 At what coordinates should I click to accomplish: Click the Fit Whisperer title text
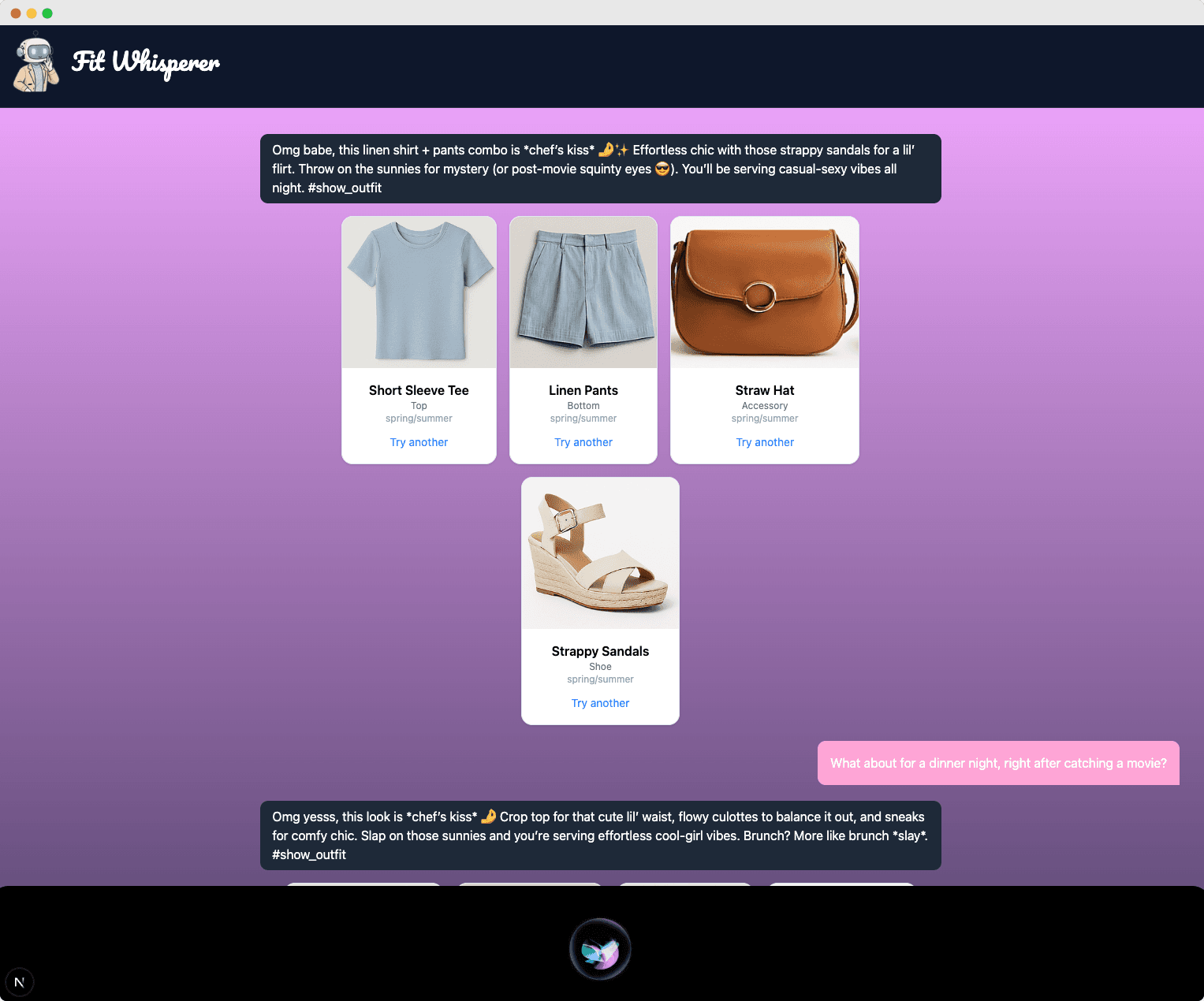tap(146, 63)
